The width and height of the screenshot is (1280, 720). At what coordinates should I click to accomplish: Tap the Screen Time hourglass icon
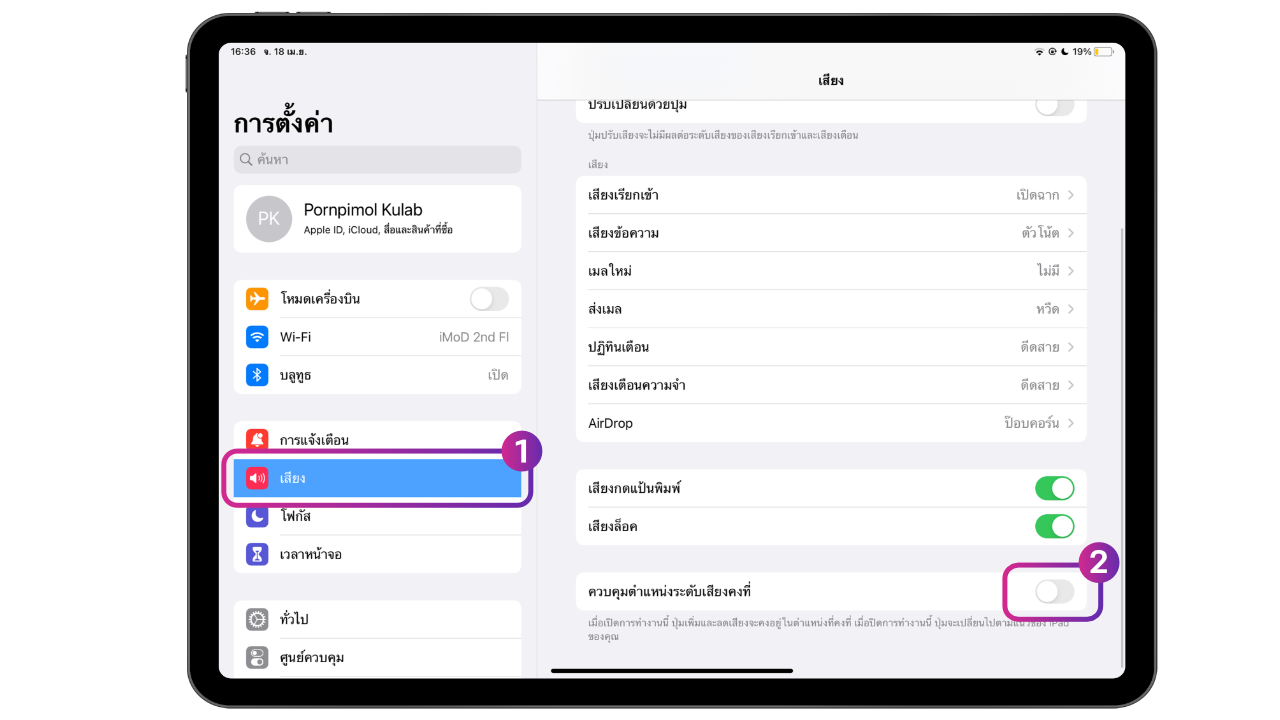coord(257,554)
